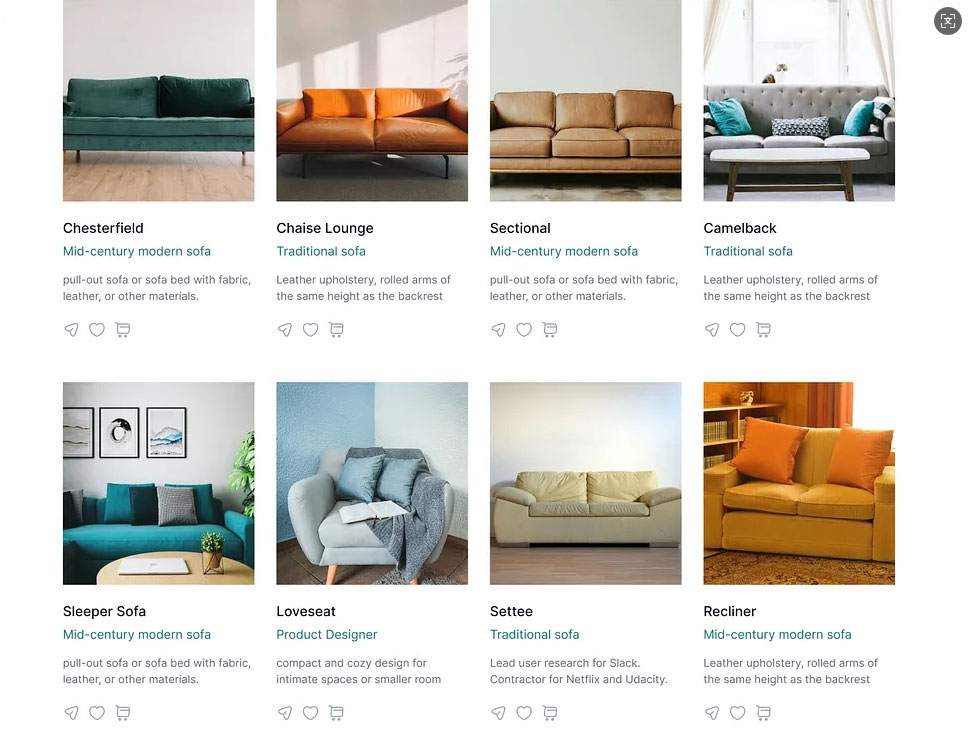Open the green velvet Chesterfield sofa image
Image resolution: width=968 pixels, height=738 pixels.
159,101
